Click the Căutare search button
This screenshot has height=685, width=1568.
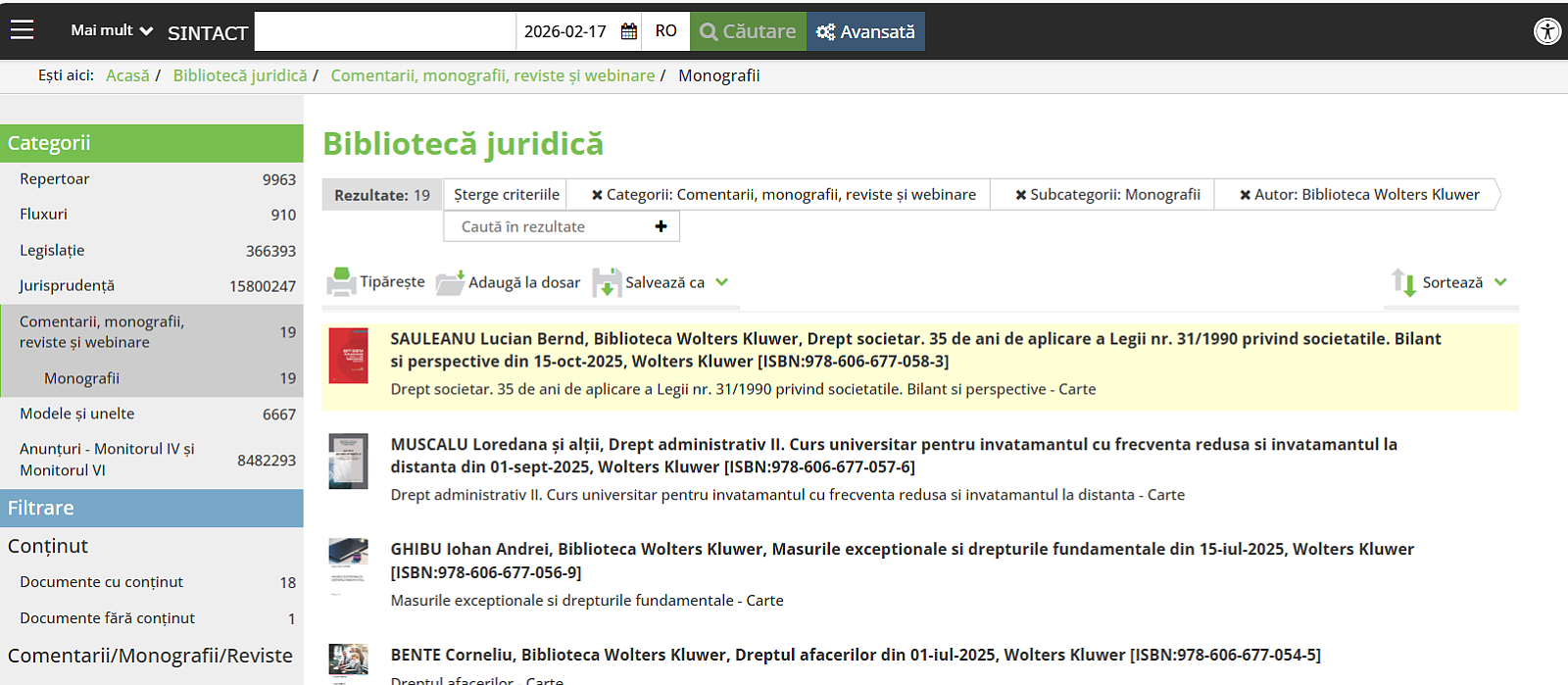click(x=748, y=31)
